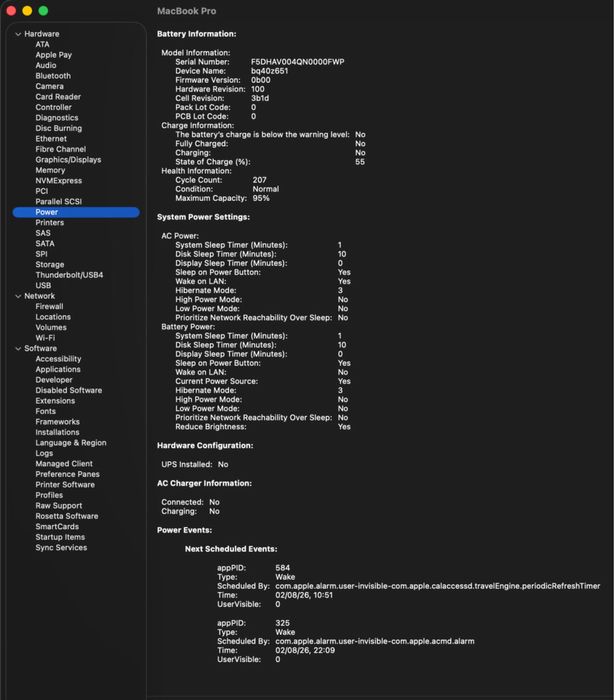Select Applications under Software
The height and width of the screenshot is (700, 614).
coord(58,369)
